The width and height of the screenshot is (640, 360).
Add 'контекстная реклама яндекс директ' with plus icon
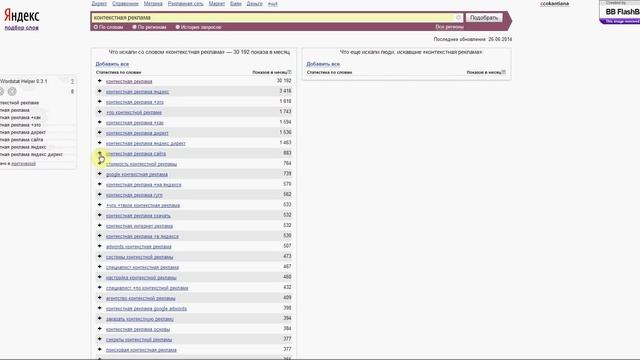(x=100, y=143)
